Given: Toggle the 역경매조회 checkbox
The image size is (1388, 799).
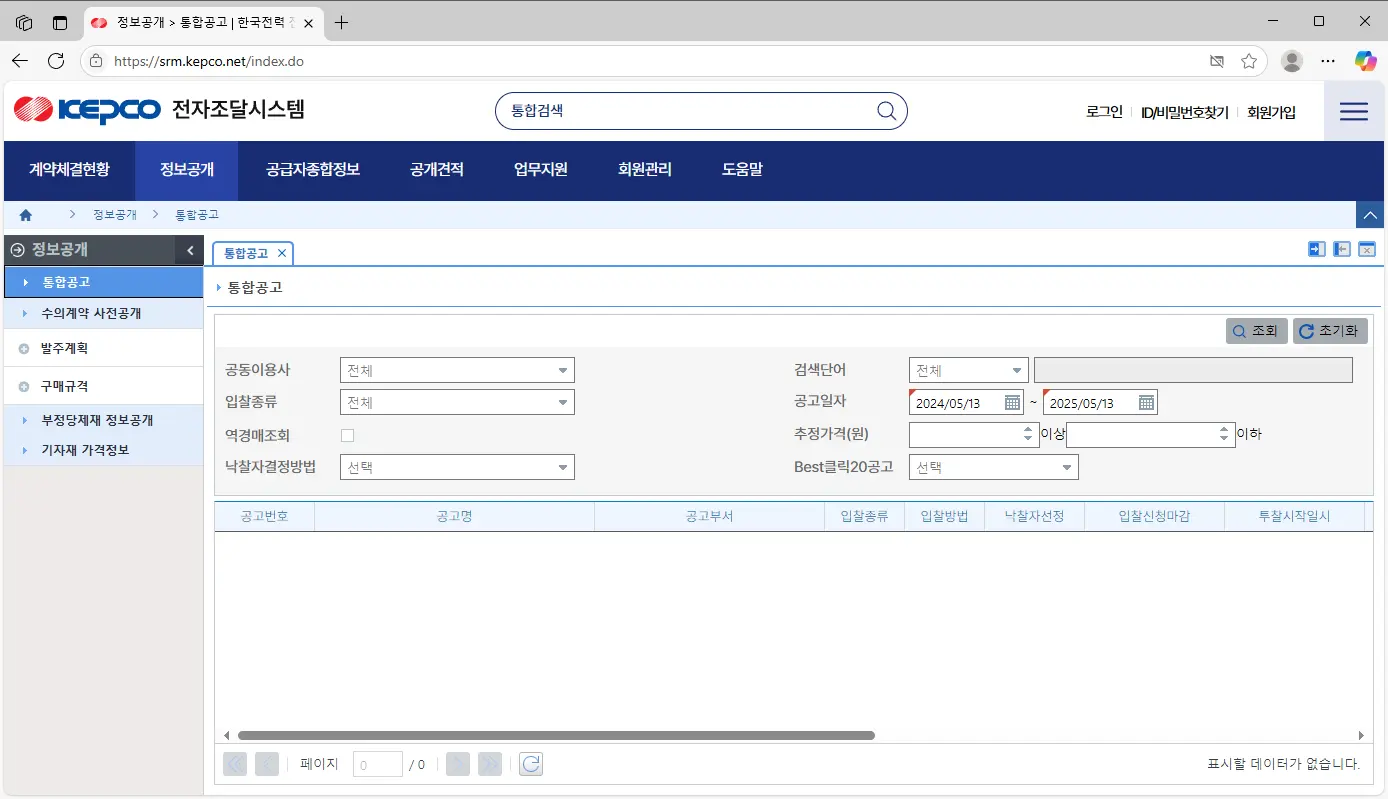Looking at the screenshot, I should tap(347, 435).
